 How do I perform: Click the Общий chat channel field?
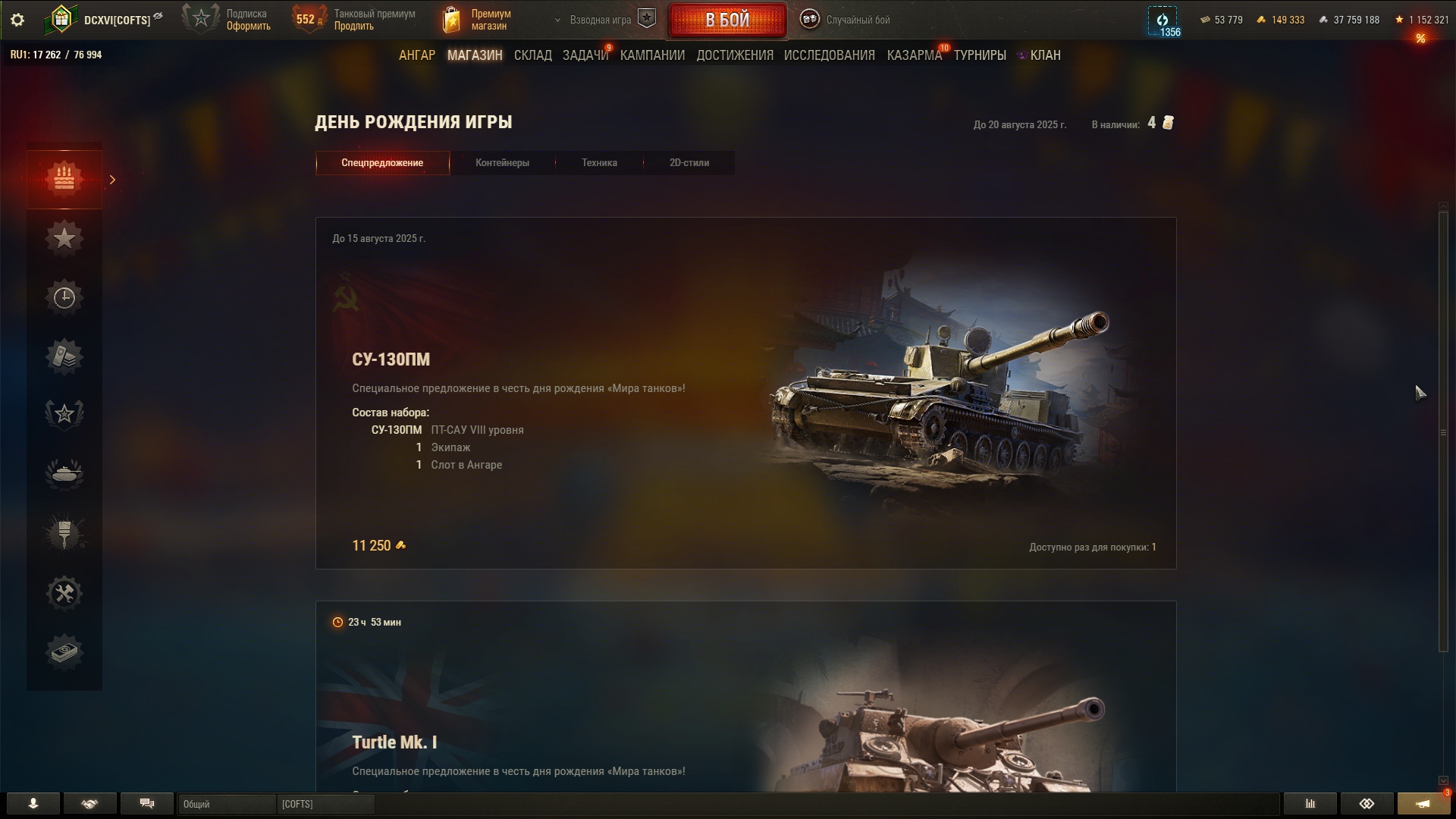[x=227, y=804]
